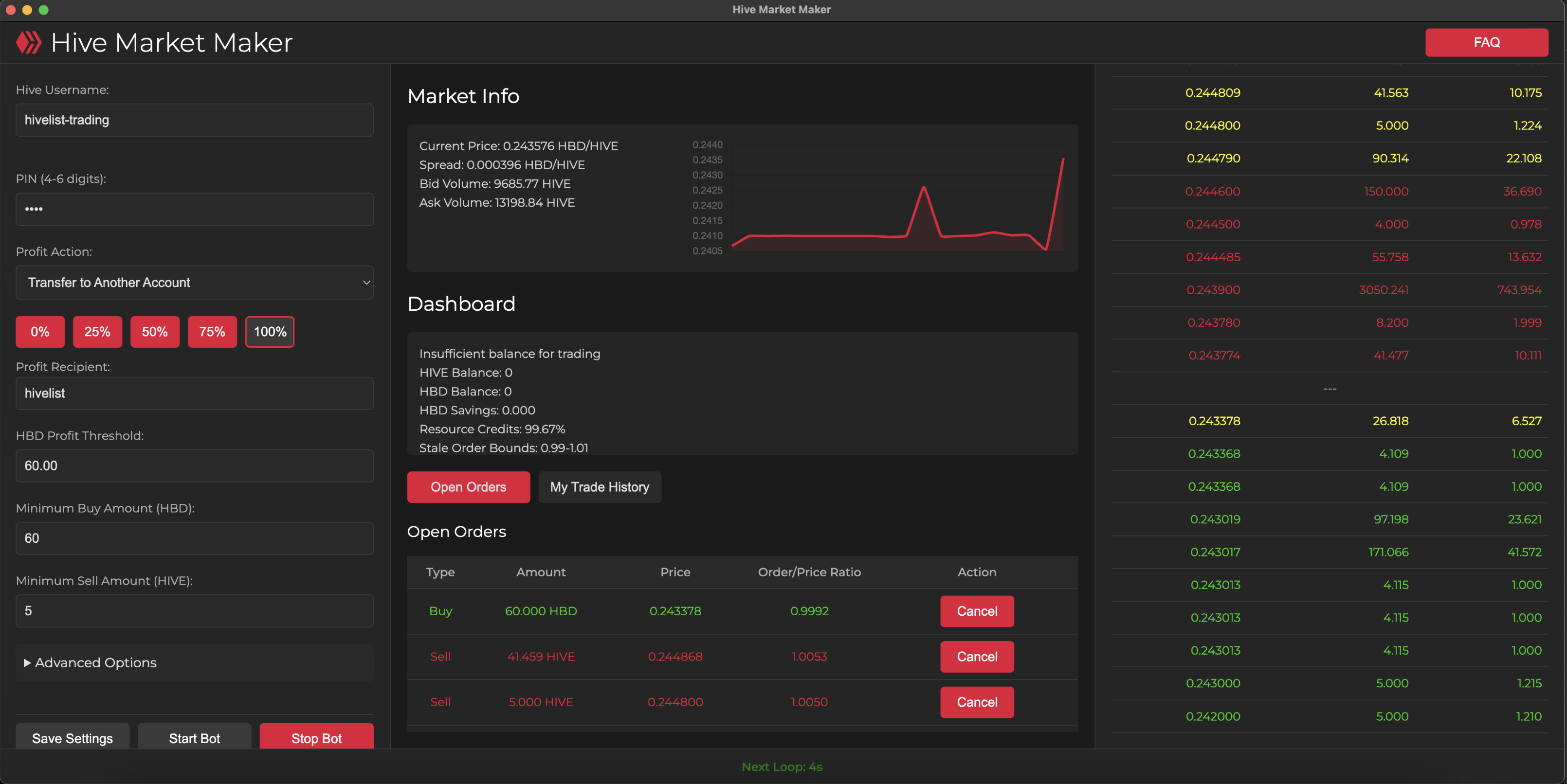The width and height of the screenshot is (1567, 784).
Task: Click bid amount 171.066 in order book
Action: (x=1388, y=552)
